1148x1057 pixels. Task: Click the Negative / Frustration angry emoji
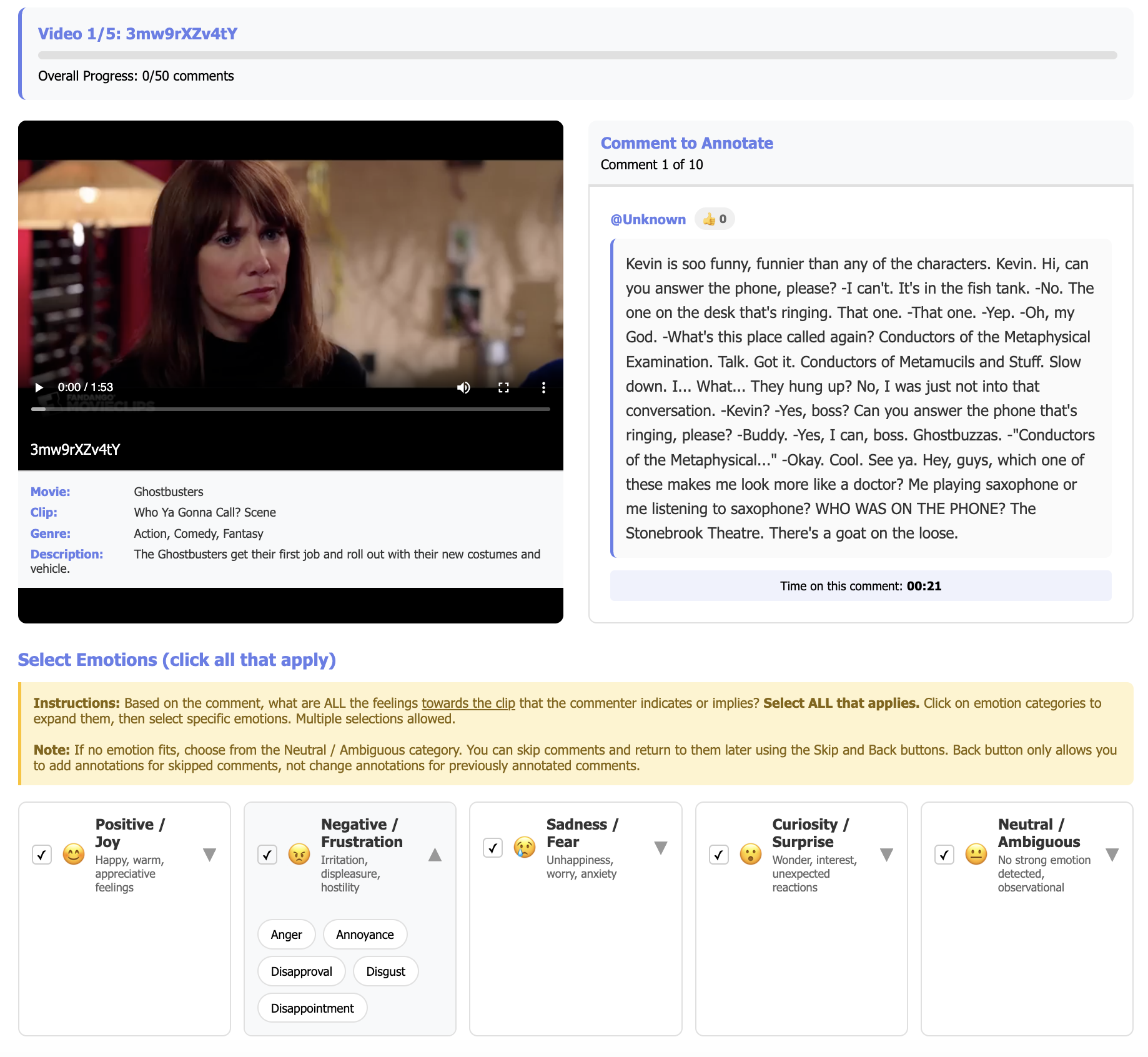(x=299, y=854)
